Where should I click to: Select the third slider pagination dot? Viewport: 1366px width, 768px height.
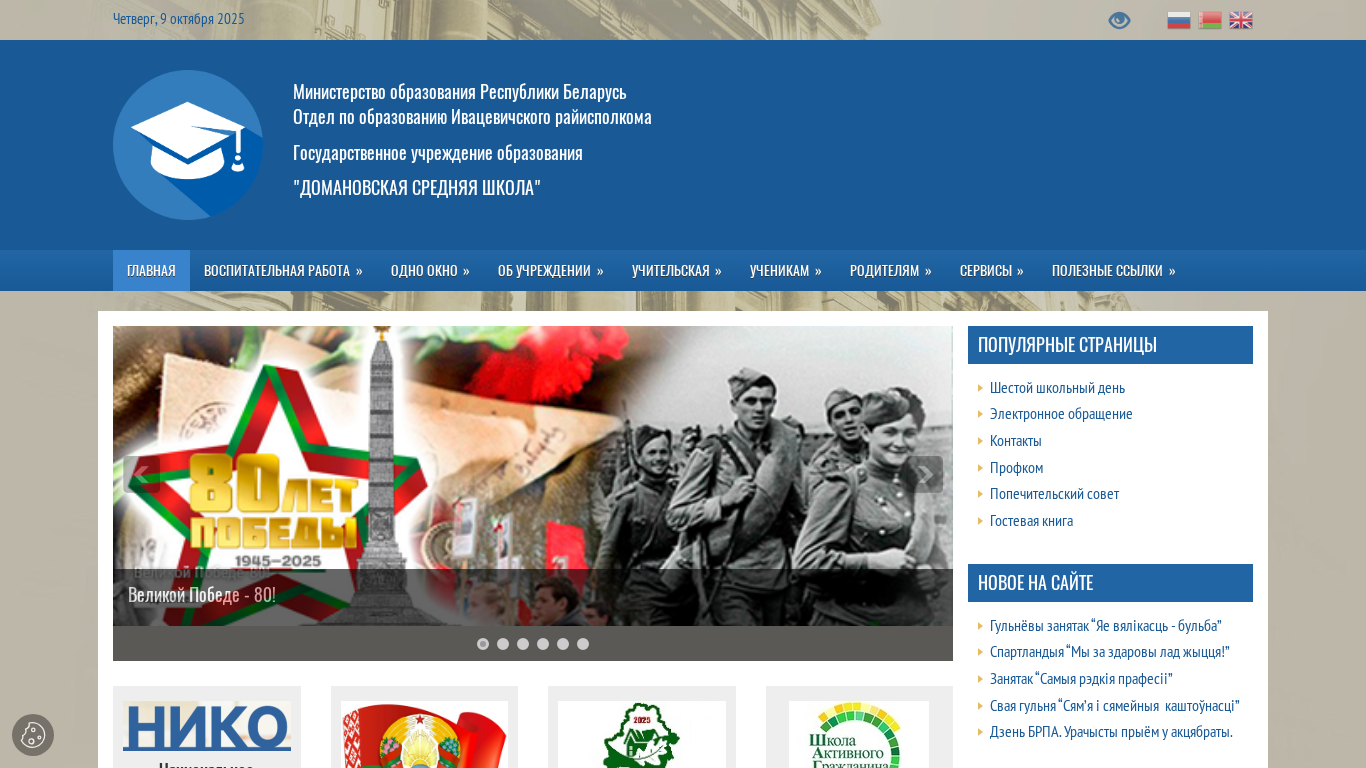point(523,644)
